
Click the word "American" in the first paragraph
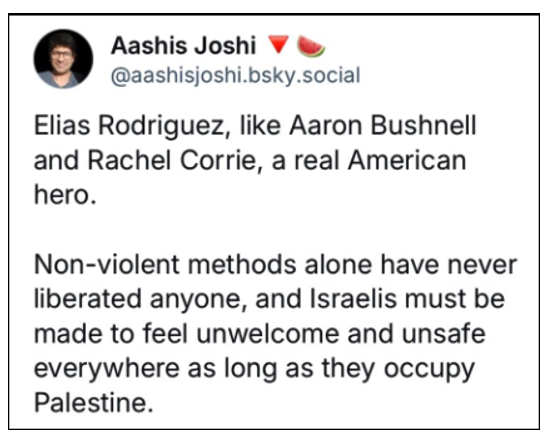(x=407, y=160)
